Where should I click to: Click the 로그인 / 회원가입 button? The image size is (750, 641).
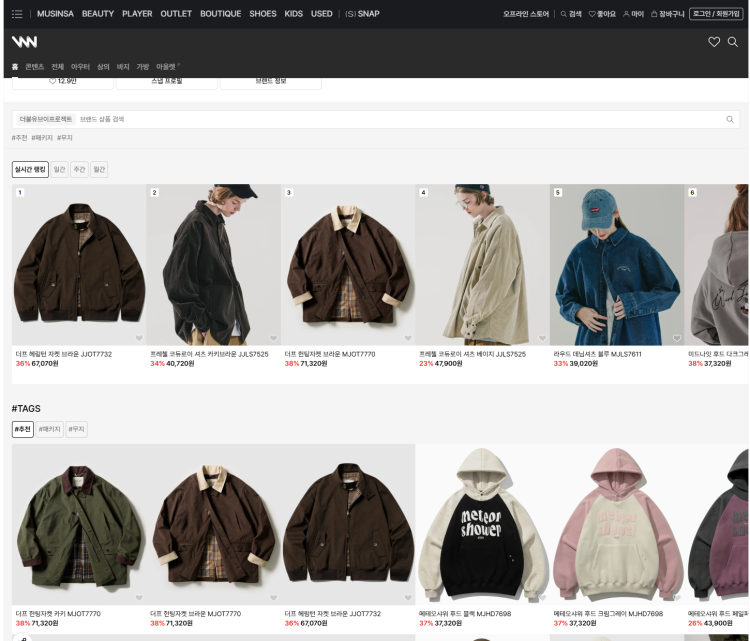(x=715, y=14)
